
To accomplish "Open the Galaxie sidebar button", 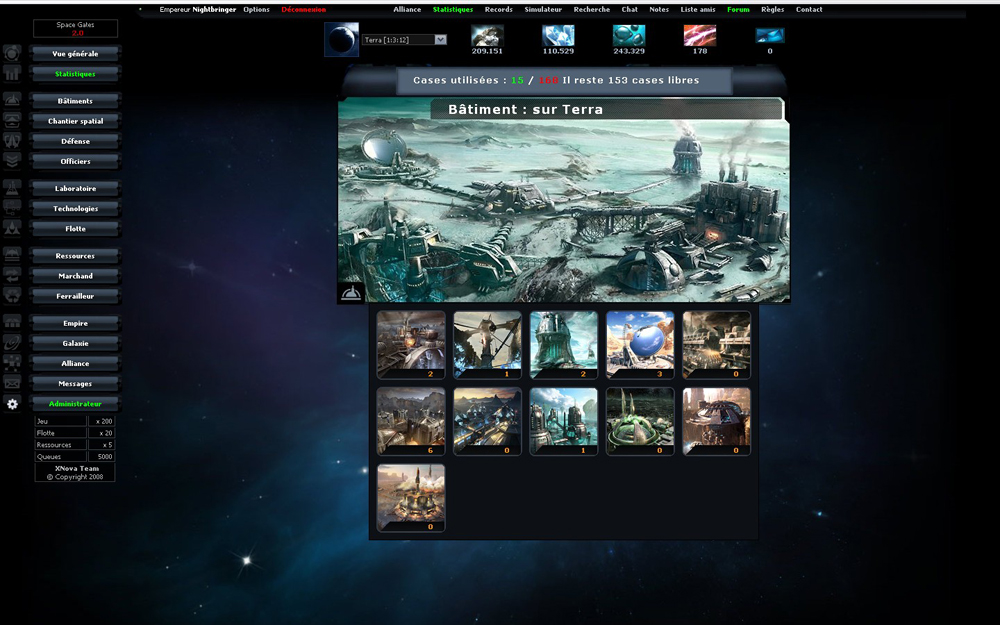I will coord(75,343).
